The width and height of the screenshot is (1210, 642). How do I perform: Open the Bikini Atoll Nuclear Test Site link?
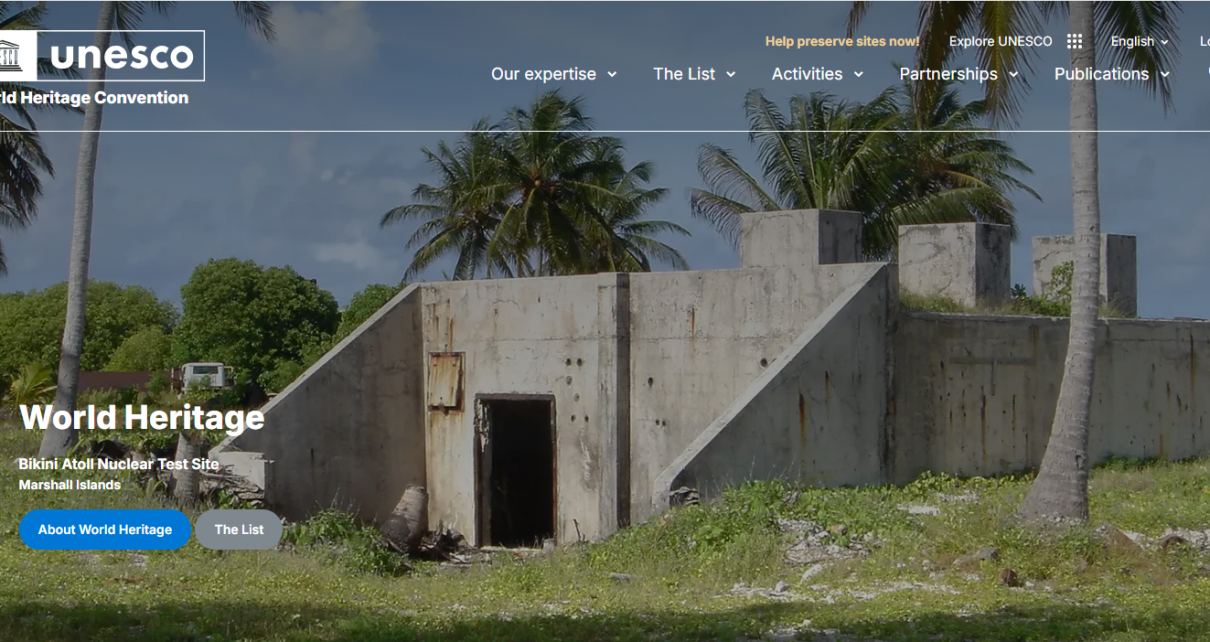coord(119,465)
